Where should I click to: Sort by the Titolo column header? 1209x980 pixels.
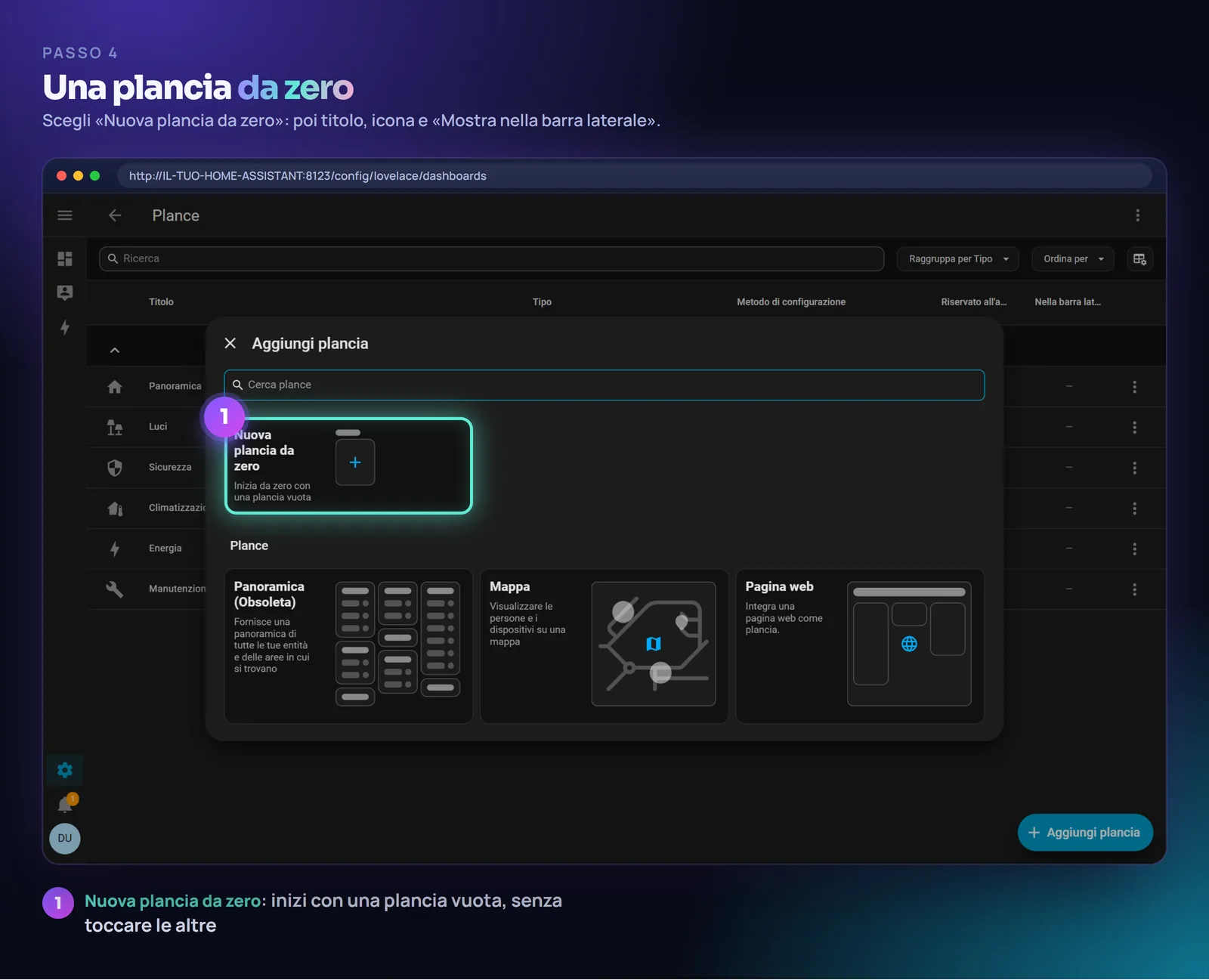pyautogui.click(x=161, y=301)
